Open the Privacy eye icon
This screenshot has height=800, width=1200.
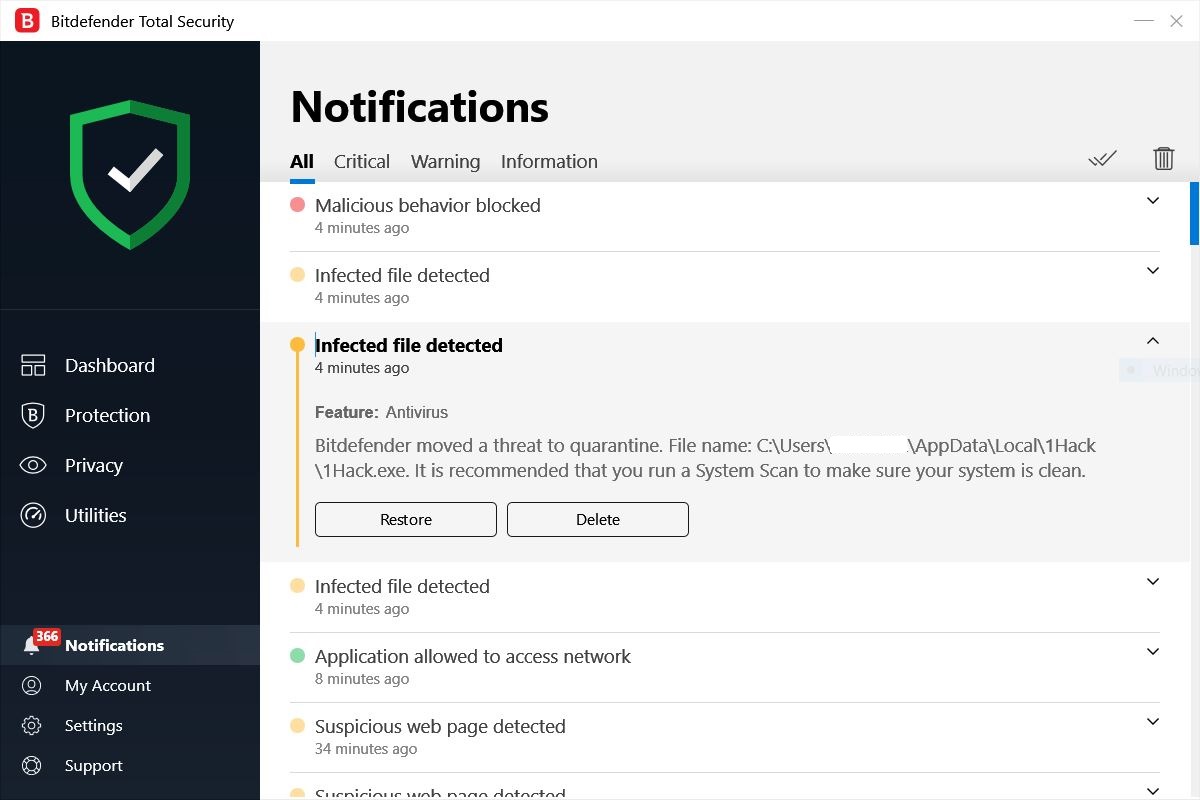coord(33,466)
